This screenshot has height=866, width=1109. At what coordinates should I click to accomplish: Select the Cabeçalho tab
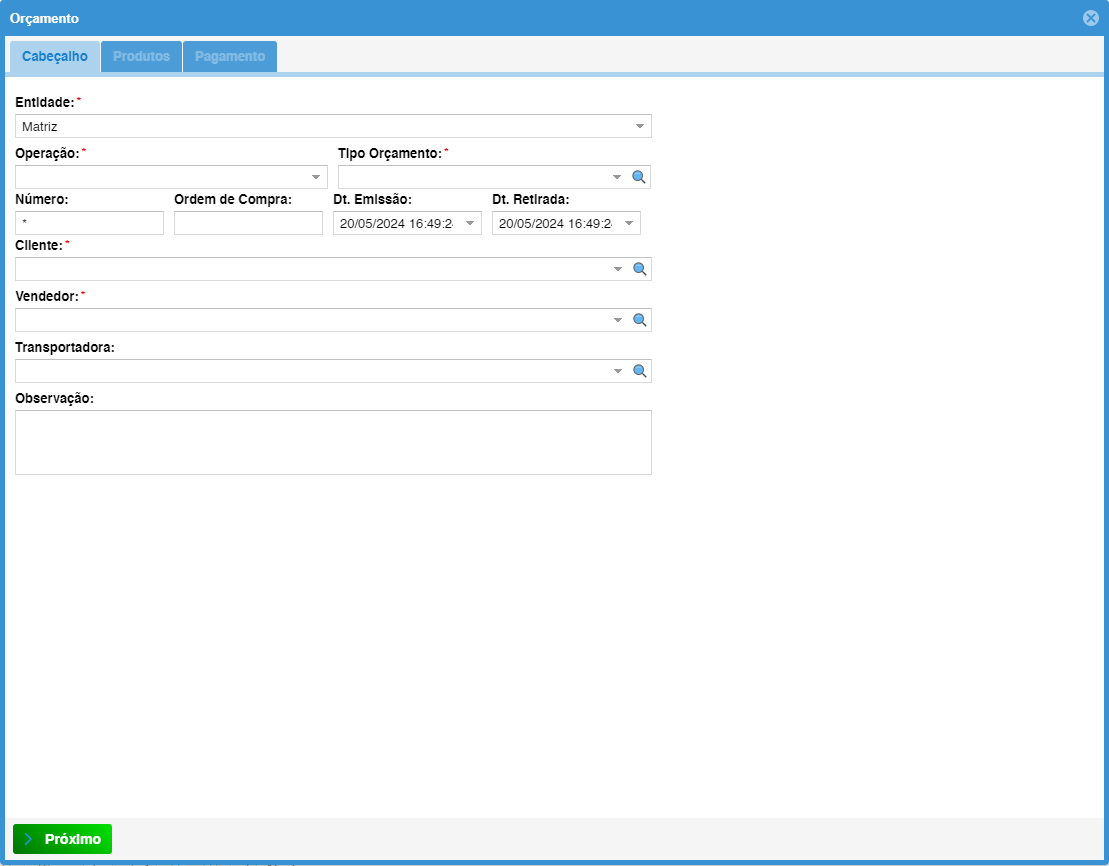click(55, 57)
